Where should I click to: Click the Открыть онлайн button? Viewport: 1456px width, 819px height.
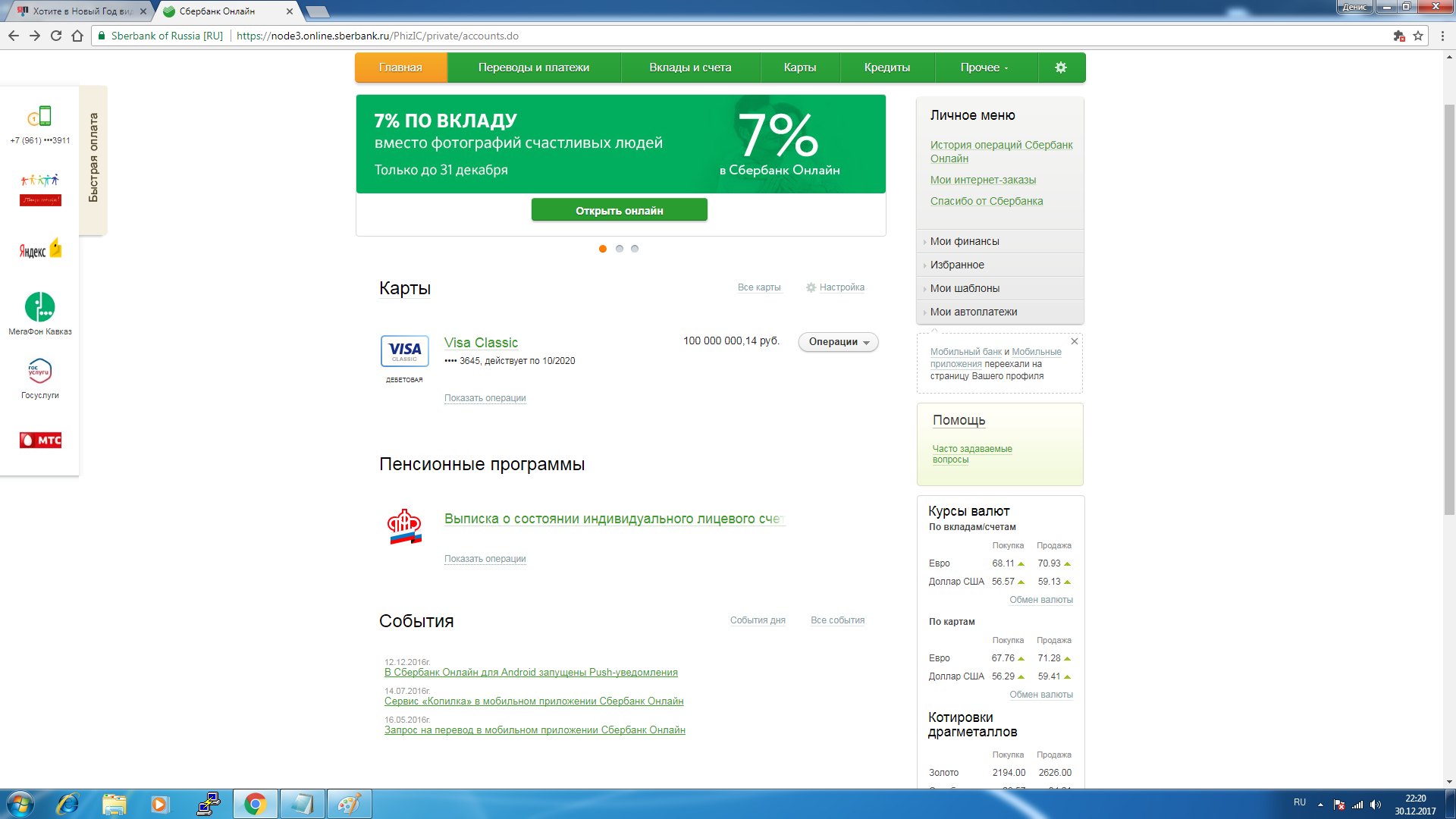click(x=620, y=210)
